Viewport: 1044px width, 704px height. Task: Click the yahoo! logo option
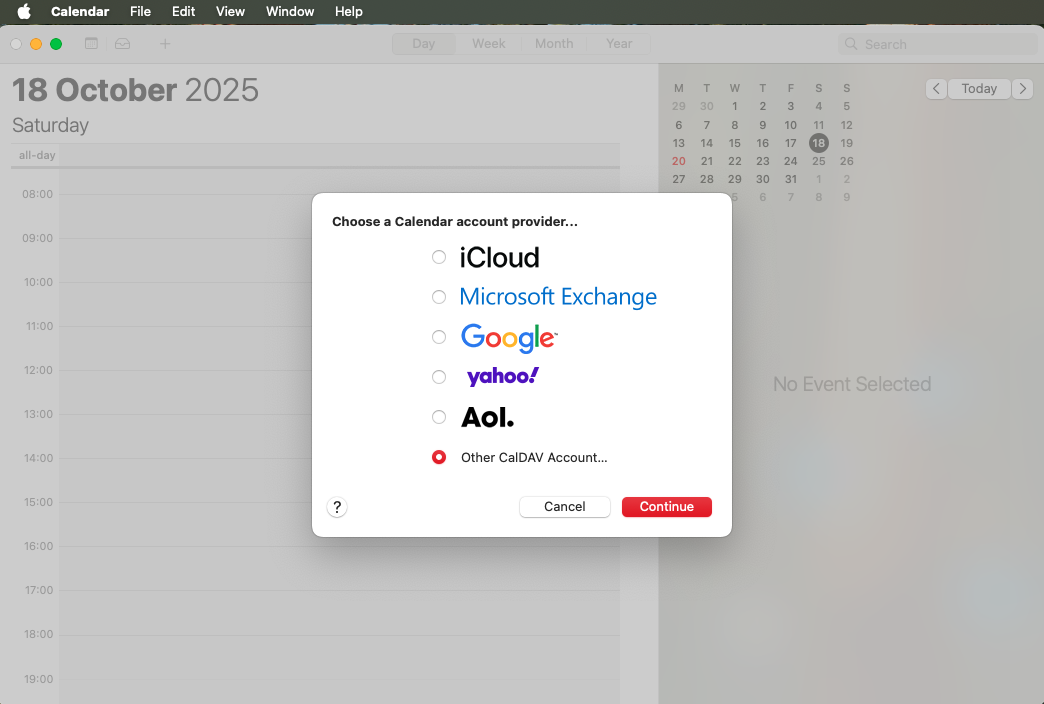point(502,376)
